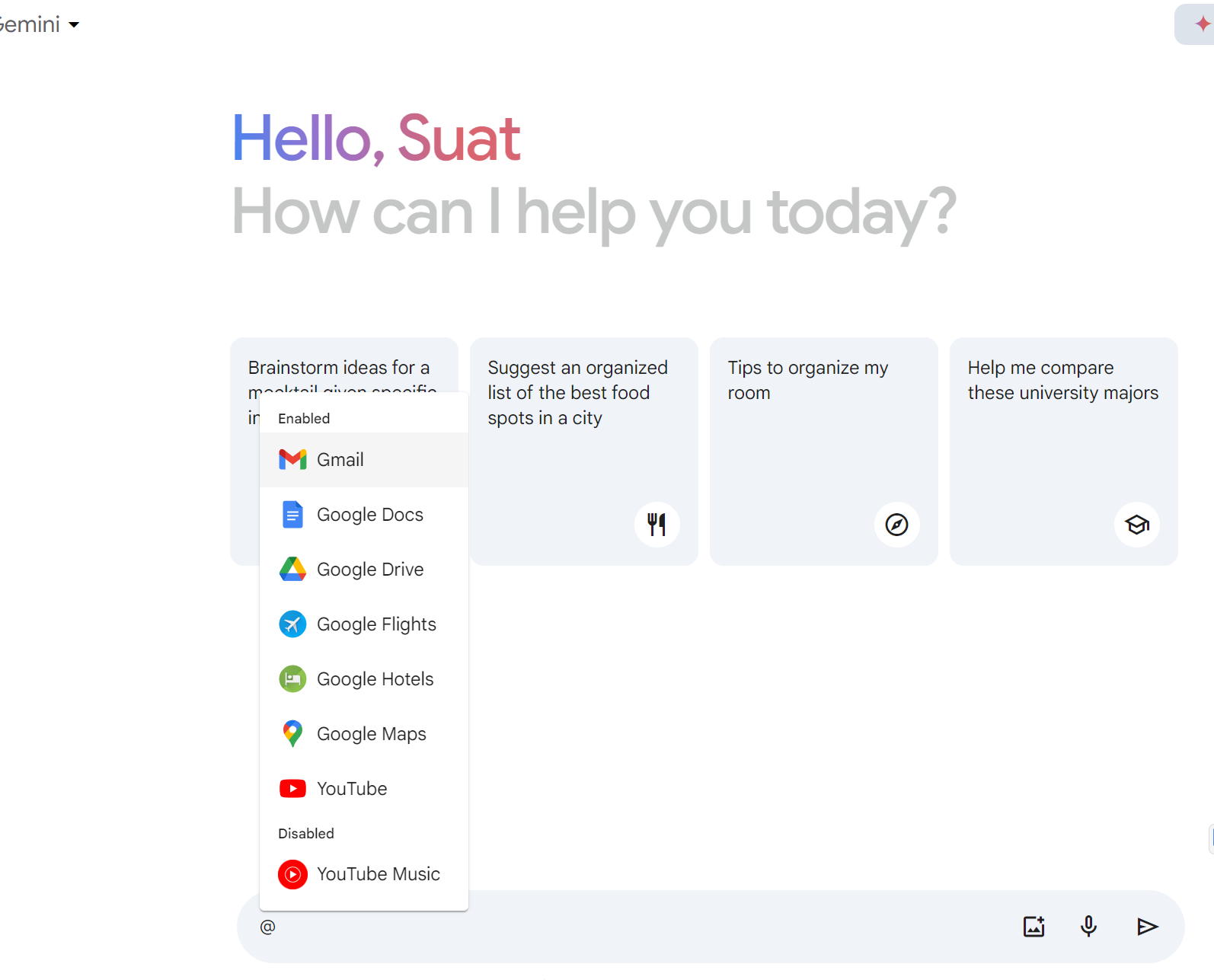
Task: Pick YouTube from the enabled extensions
Action: 364,789
